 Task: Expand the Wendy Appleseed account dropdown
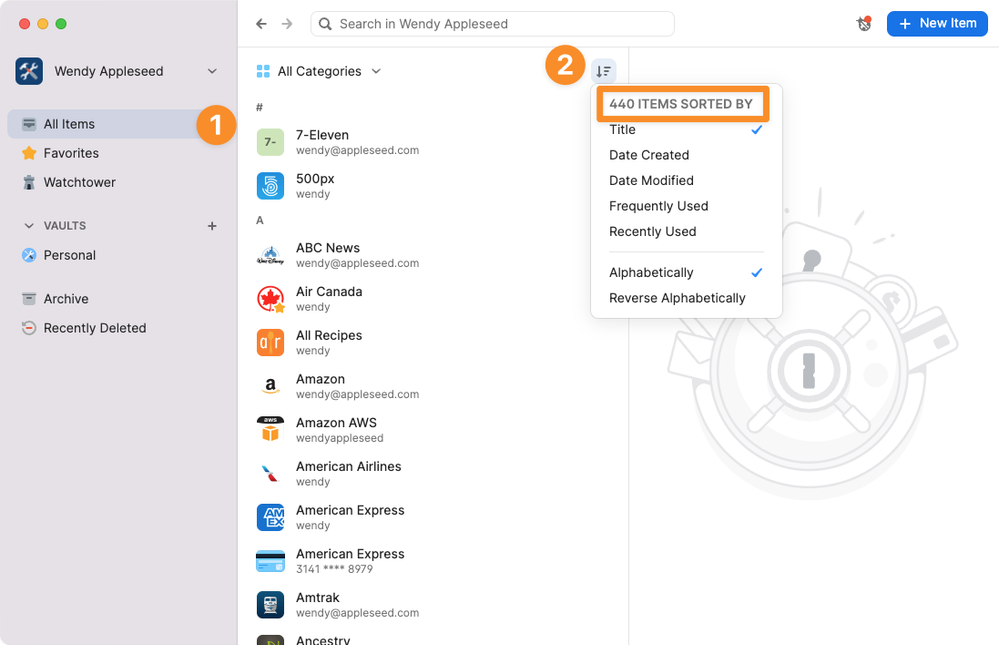(x=212, y=71)
